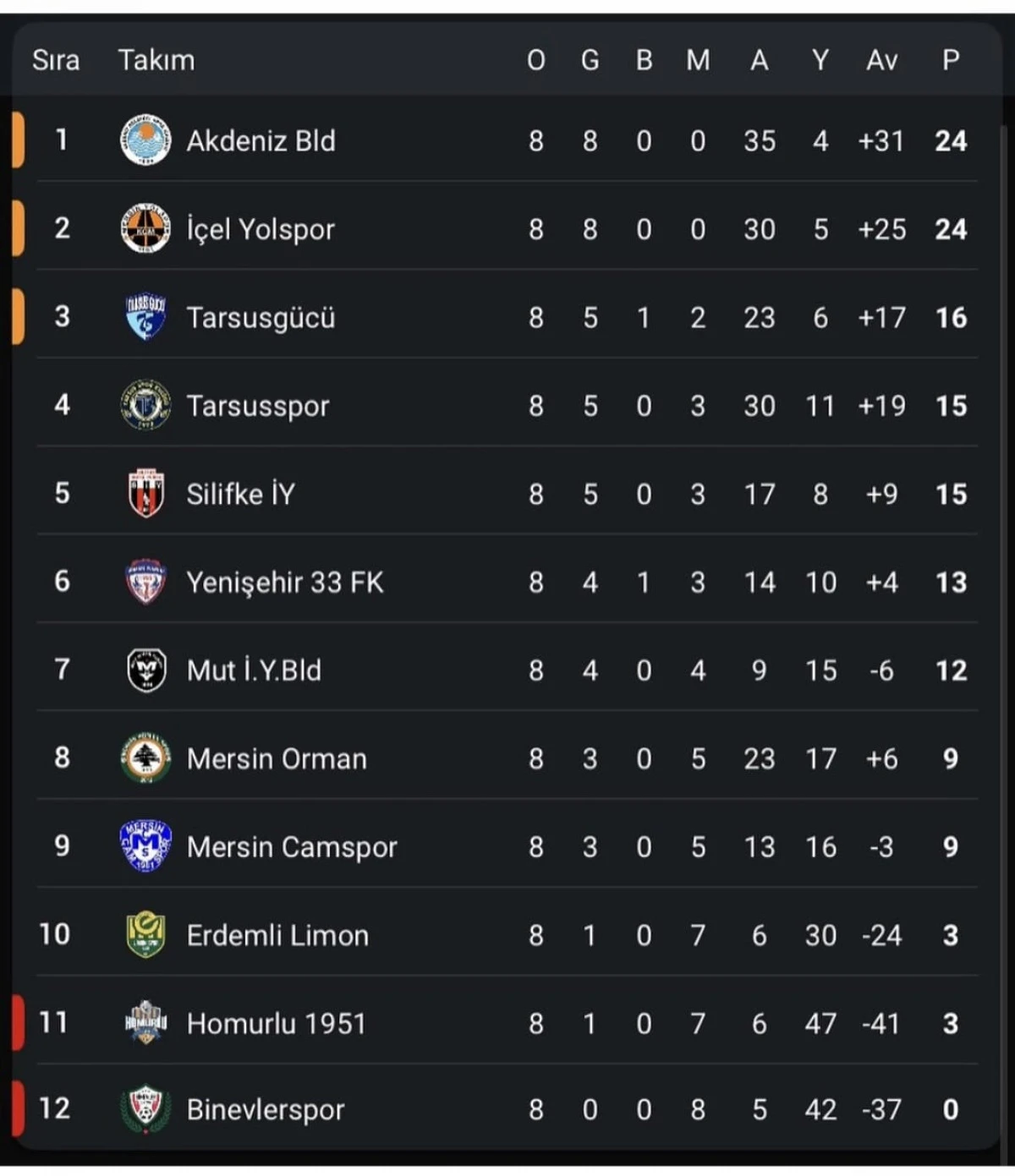Image resolution: width=1015 pixels, height=1176 pixels.
Task: Open the Silifke İY club crest
Action: pos(145,494)
